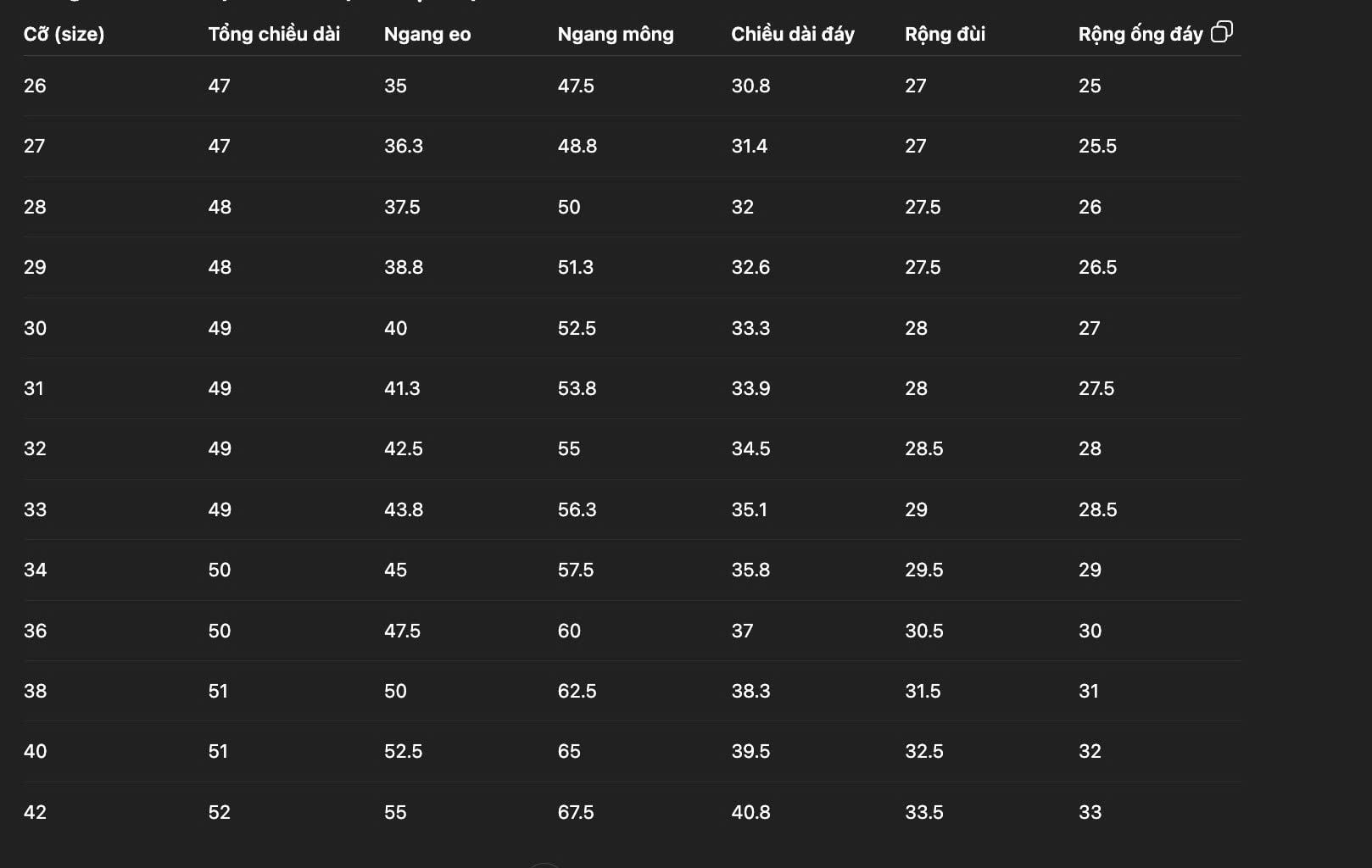
Task: Click the 'Cỡ (size)' column header
Action: [x=64, y=34]
